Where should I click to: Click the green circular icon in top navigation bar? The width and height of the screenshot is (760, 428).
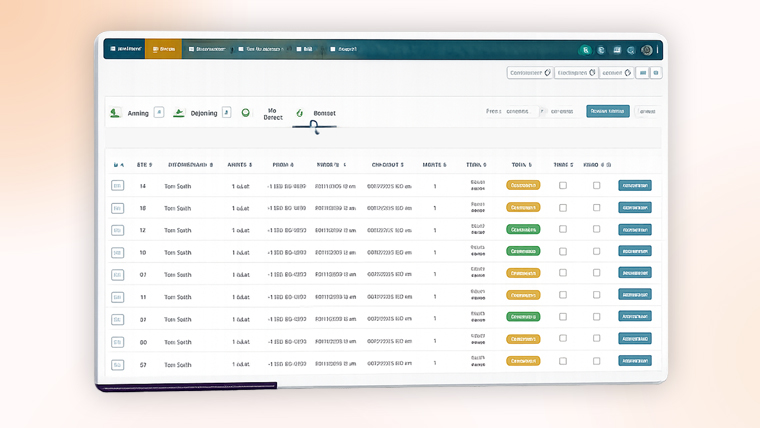[x=585, y=49]
